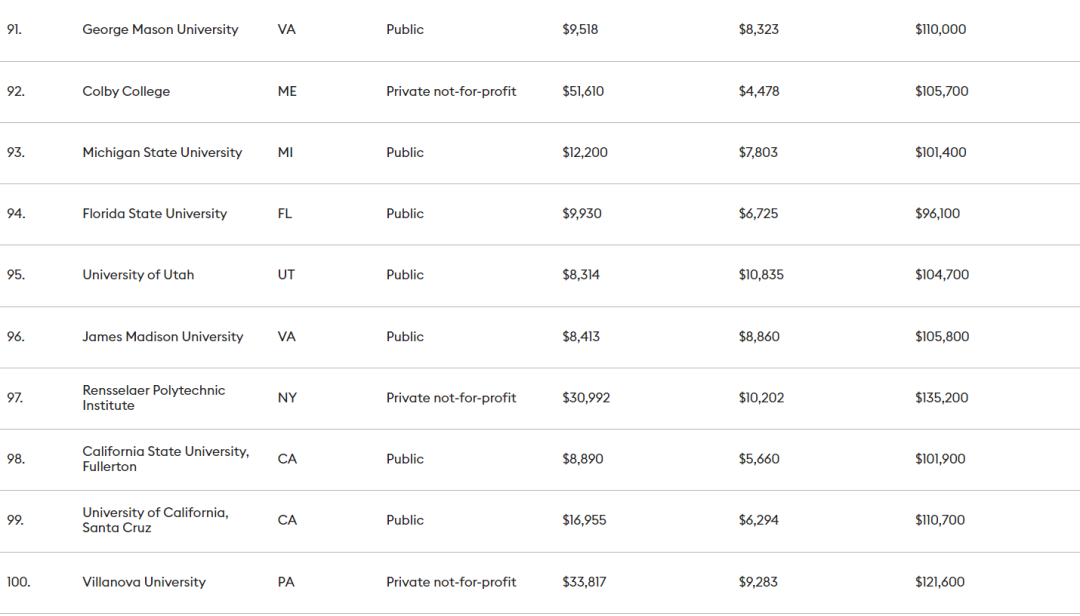
Task: Click the $135,200 earnings value
Action: pyautogui.click(x=941, y=398)
